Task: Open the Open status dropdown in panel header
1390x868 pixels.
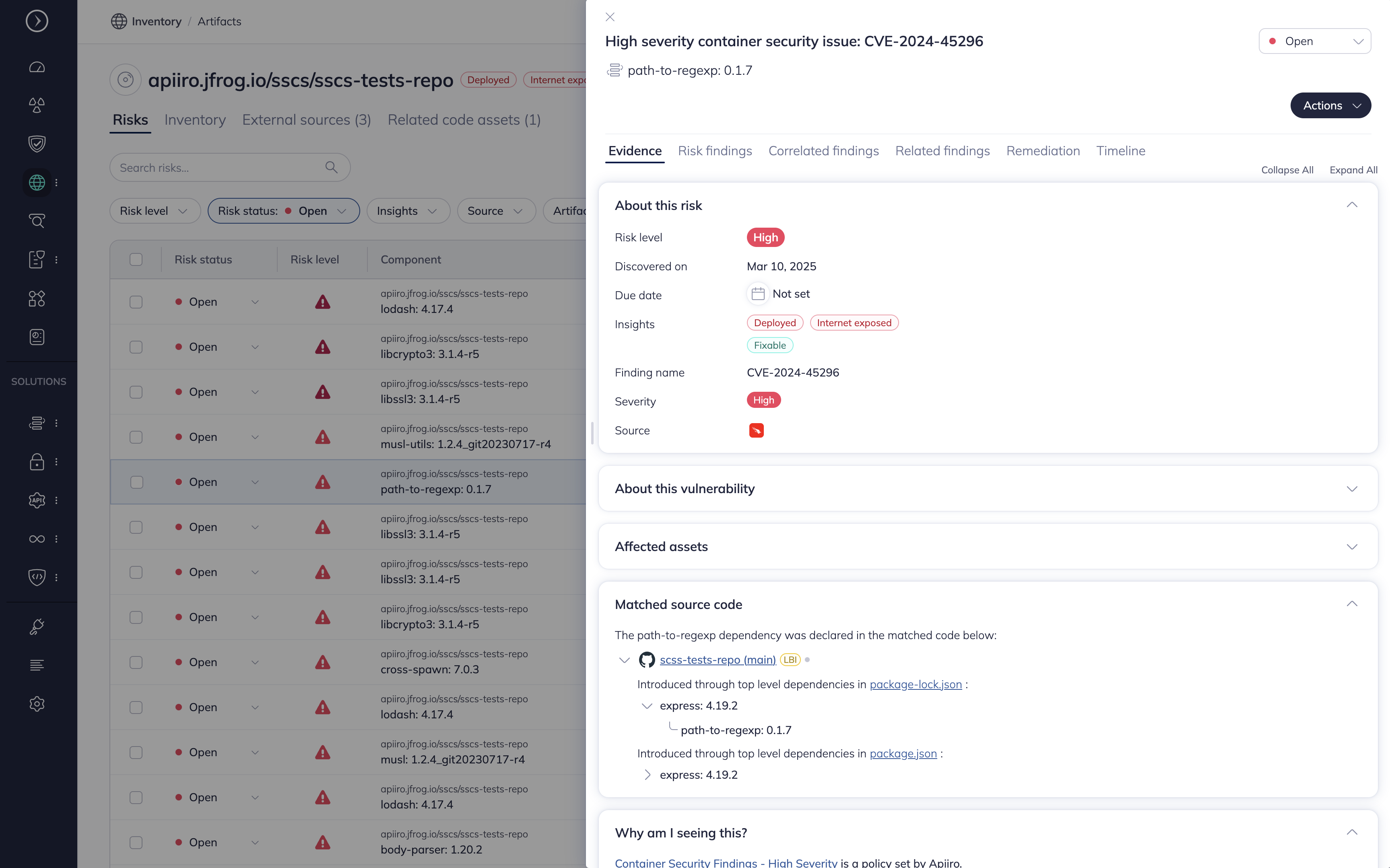Action: [1314, 41]
